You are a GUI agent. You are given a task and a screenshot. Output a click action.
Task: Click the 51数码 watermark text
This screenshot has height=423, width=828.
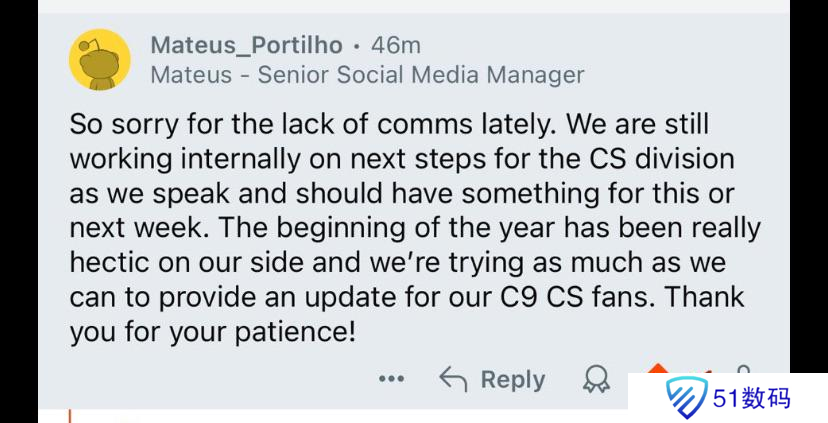[752, 398]
